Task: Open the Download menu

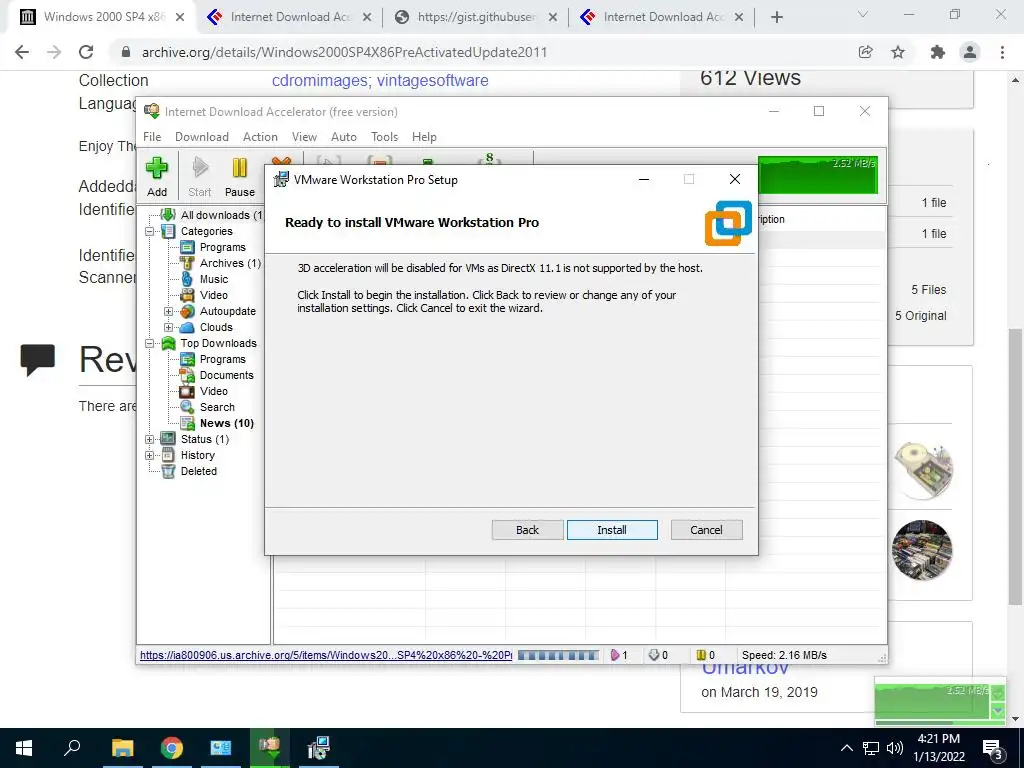Action: click(x=202, y=136)
